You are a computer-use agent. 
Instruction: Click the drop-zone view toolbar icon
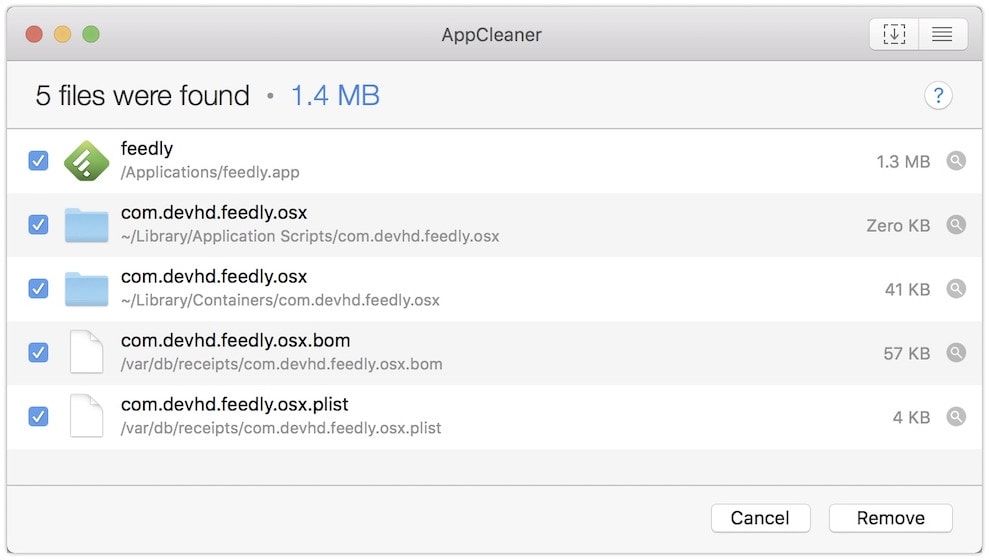click(893, 34)
